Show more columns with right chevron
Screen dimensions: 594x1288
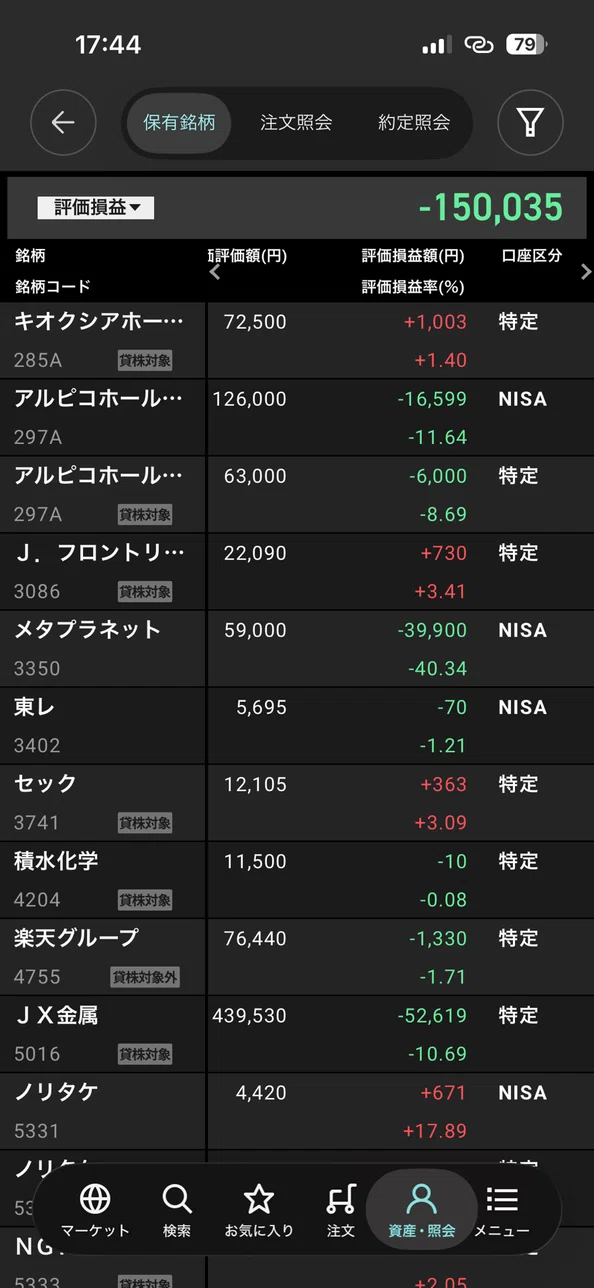(x=586, y=271)
